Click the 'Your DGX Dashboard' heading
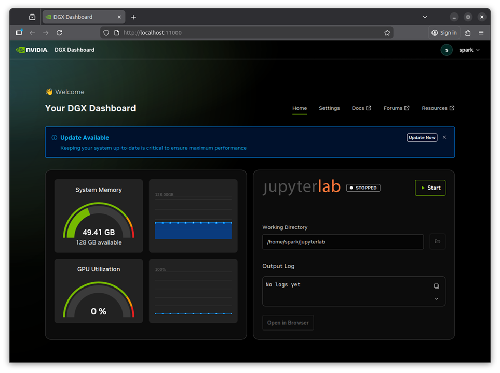This screenshot has height=373, width=500. point(91,108)
